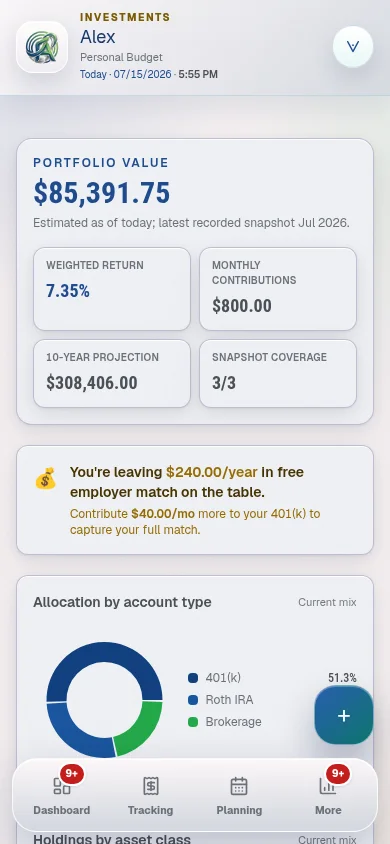Open the Planning calendar icon
The height and width of the screenshot is (844, 390).
point(239,786)
